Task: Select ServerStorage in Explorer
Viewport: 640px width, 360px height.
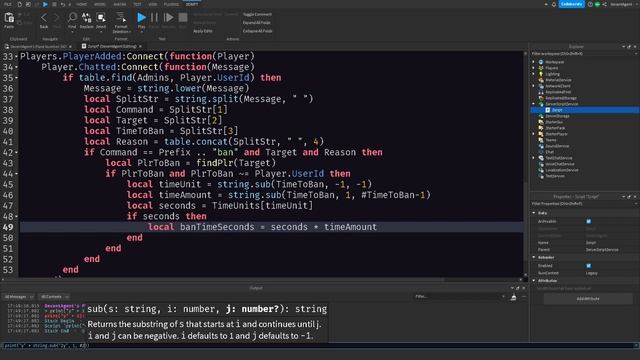Action: (x=557, y=116)
